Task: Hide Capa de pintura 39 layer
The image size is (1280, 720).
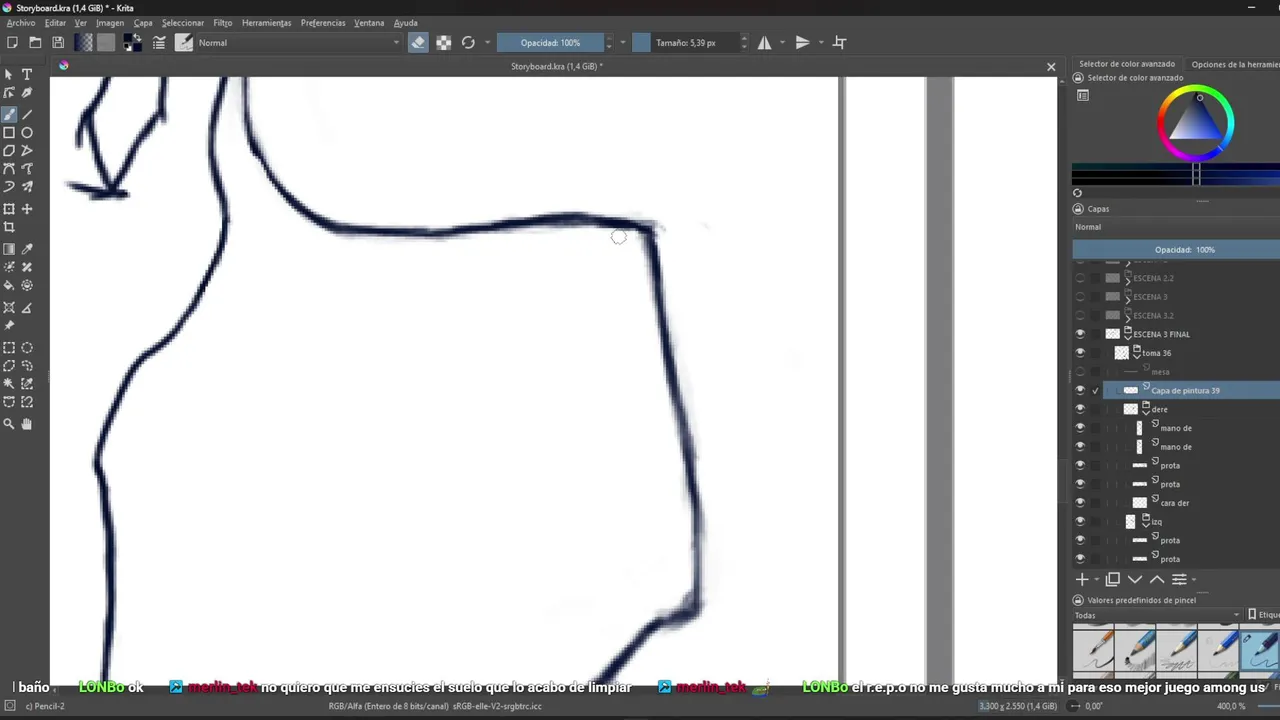Action: click(1080, 391)
